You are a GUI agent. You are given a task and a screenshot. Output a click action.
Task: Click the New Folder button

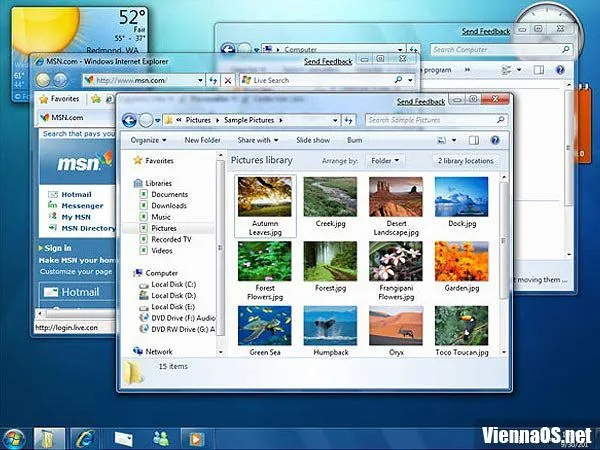[x=202, y=140]
